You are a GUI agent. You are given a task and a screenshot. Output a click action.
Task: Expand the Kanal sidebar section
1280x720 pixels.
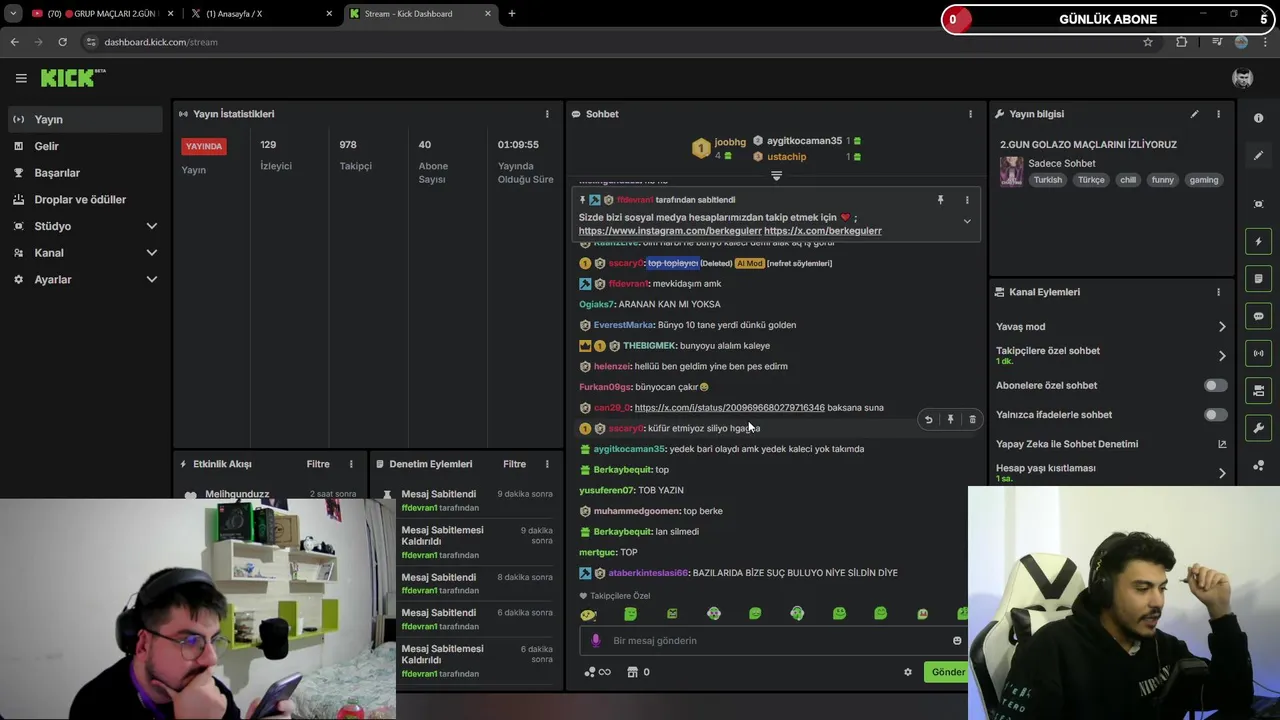point(152,253)
